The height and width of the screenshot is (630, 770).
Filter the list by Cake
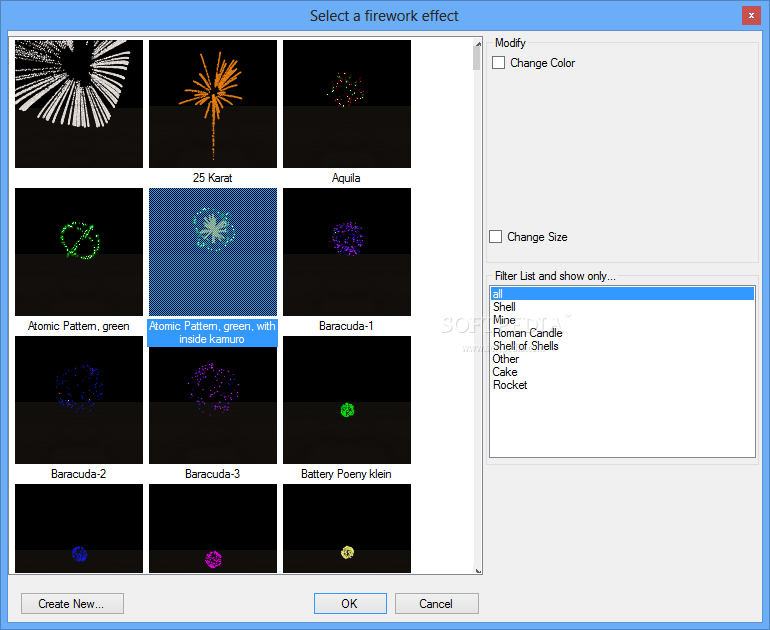coord(622,372)
